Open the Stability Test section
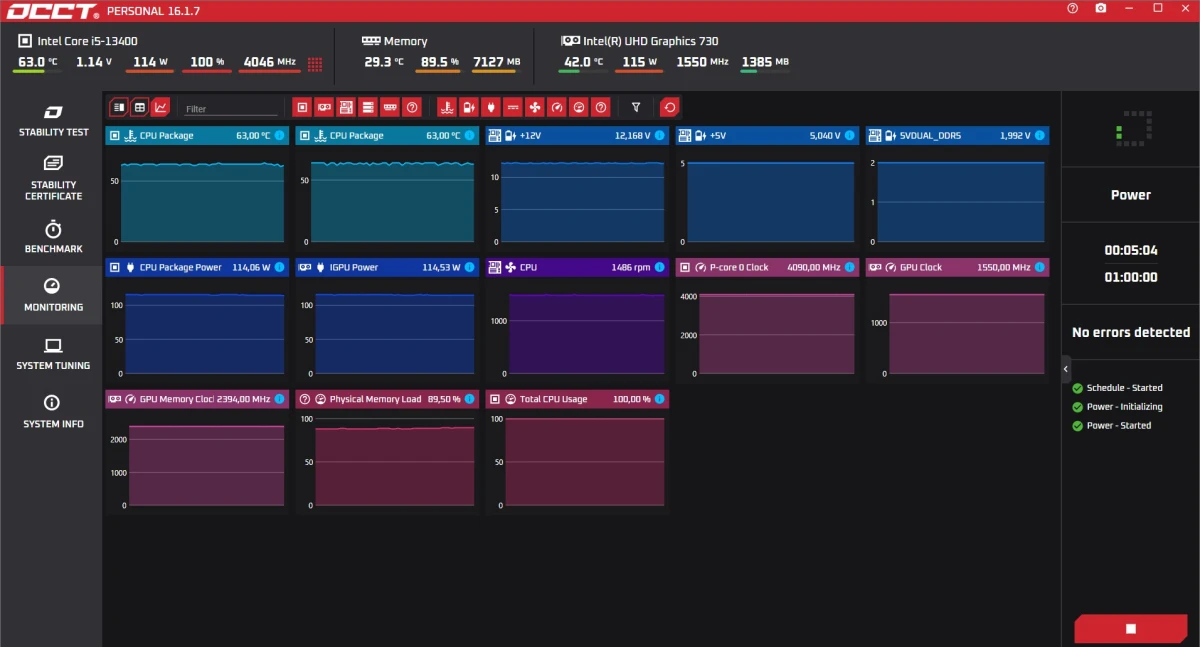Viewport: 1200px width, 647px height. tap(53, 120)
